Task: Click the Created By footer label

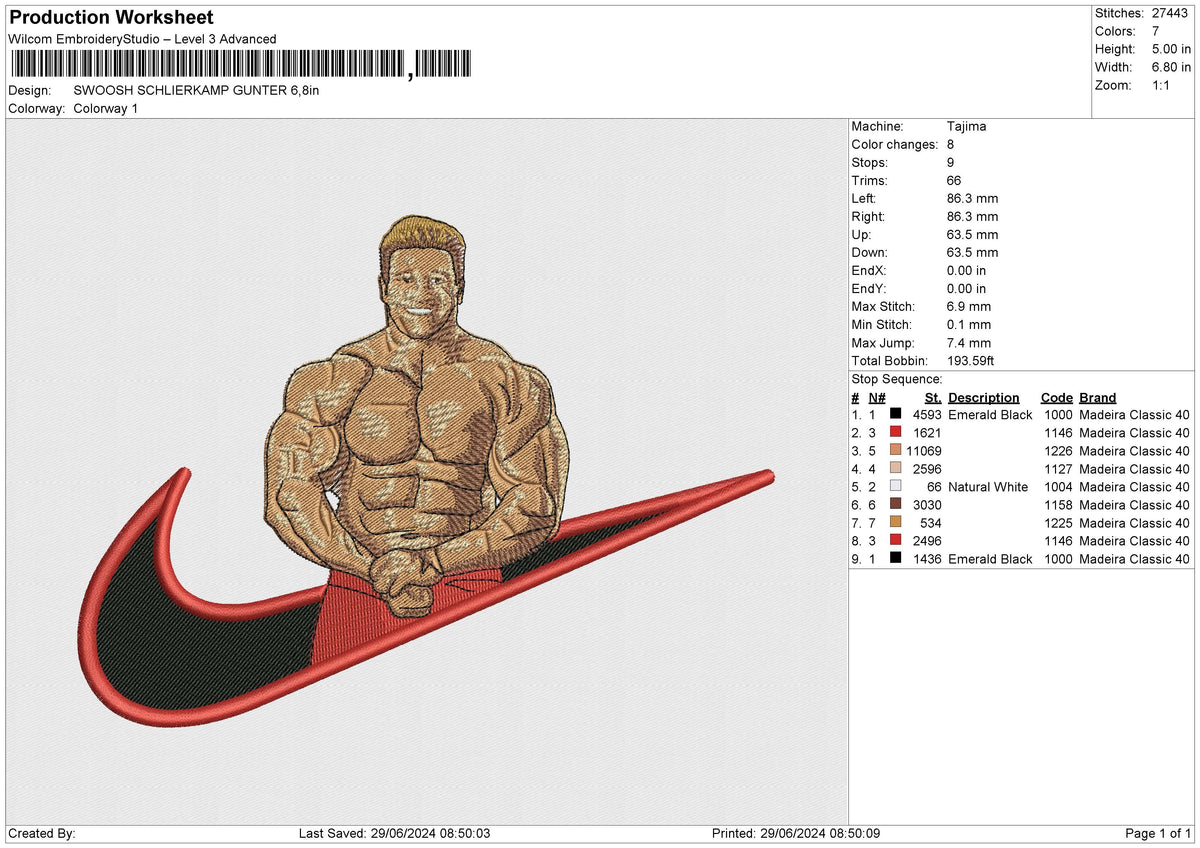Action: point(41,833)
